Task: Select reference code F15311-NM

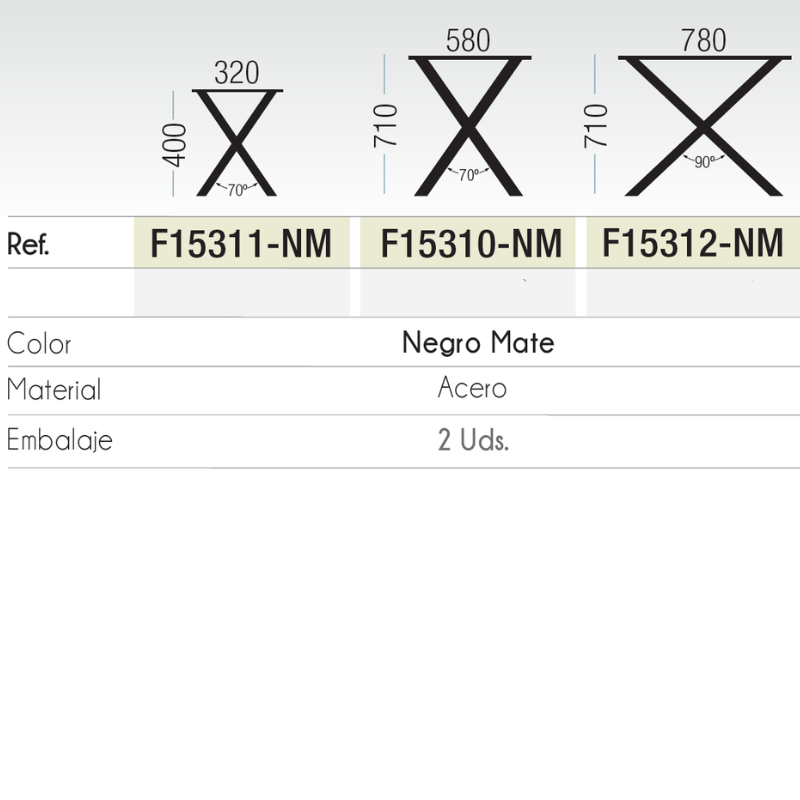Action: point(241,244)
